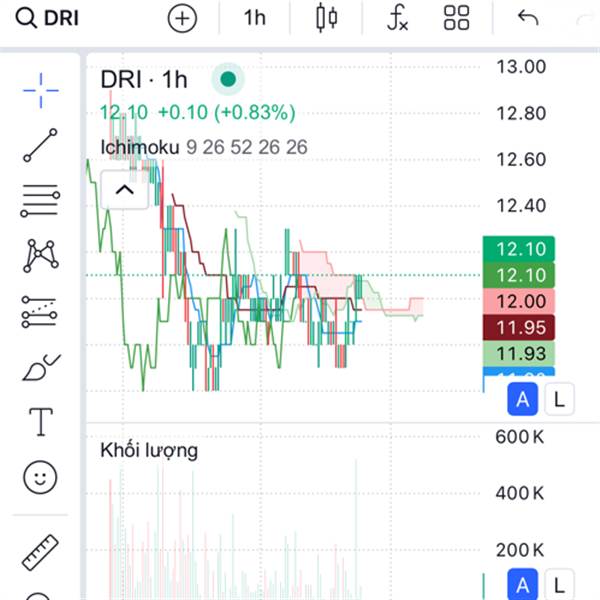This screenshot has width=600, height=600.
Task: Click the DRI · 1h chart title
Action: point(144,80)
